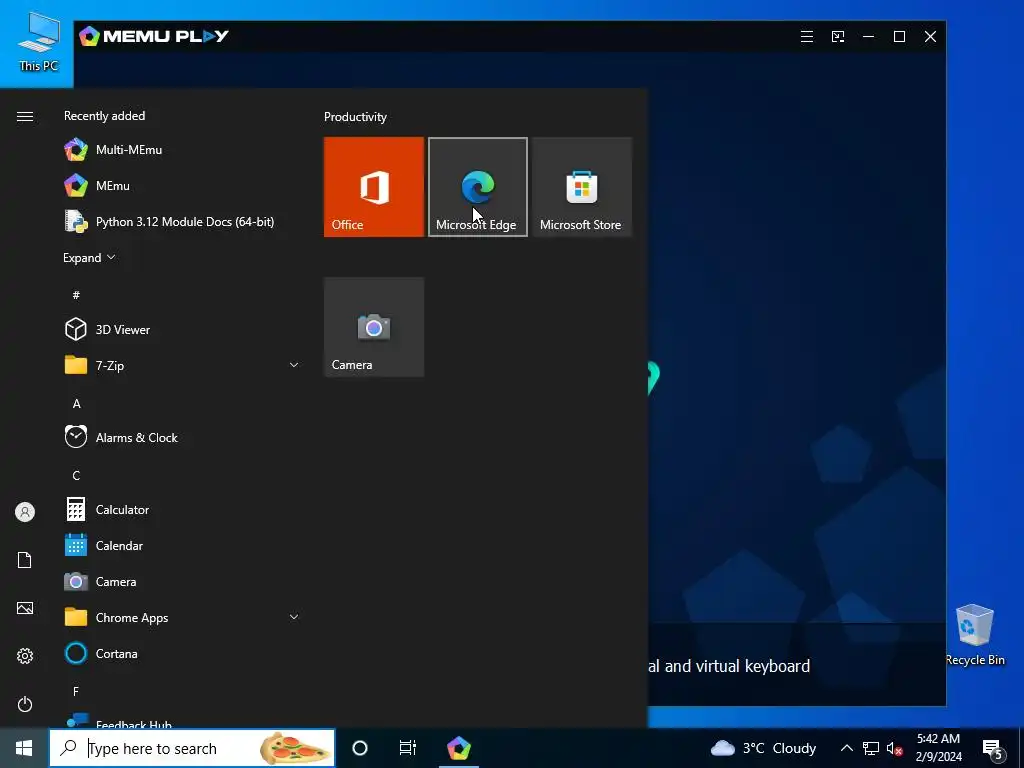
Task: Click the F letter group header
Action: click(x=76, y=691)
